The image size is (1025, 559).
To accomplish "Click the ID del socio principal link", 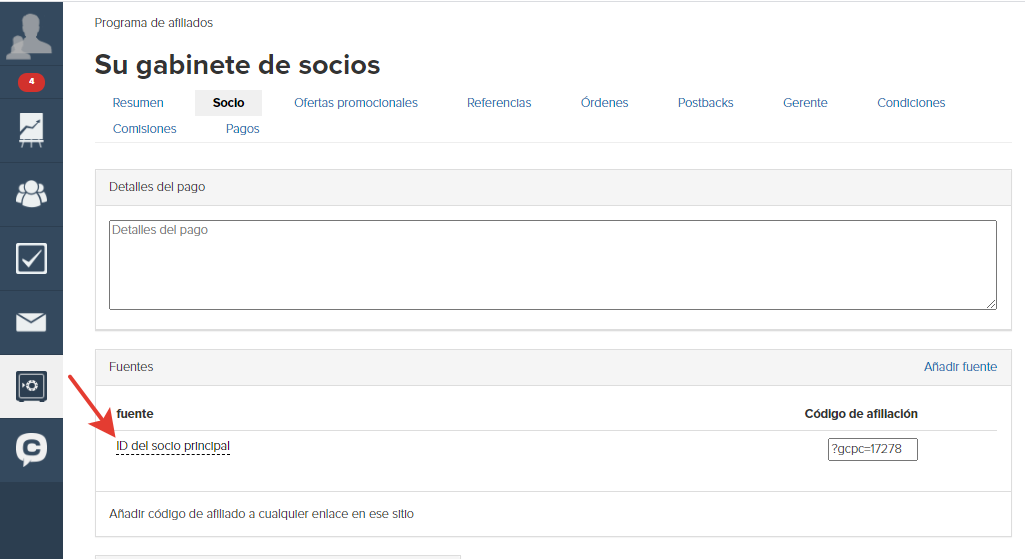I will (173, 446).
